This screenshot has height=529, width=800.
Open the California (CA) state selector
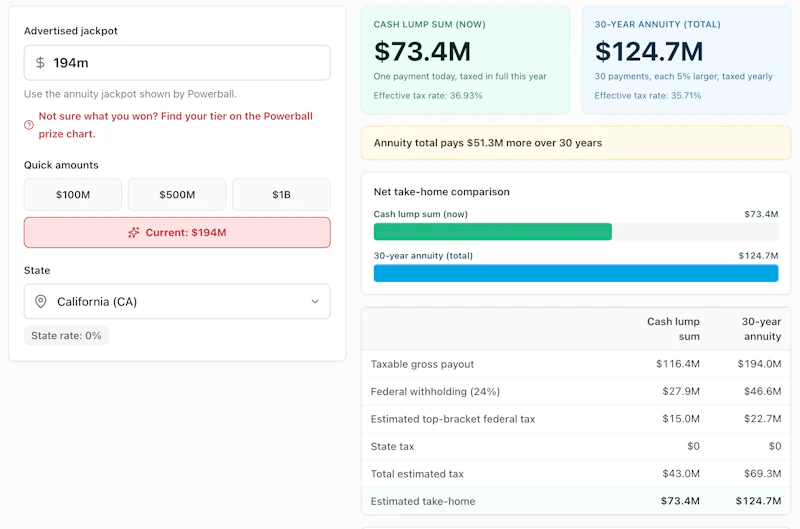point(177,301)
